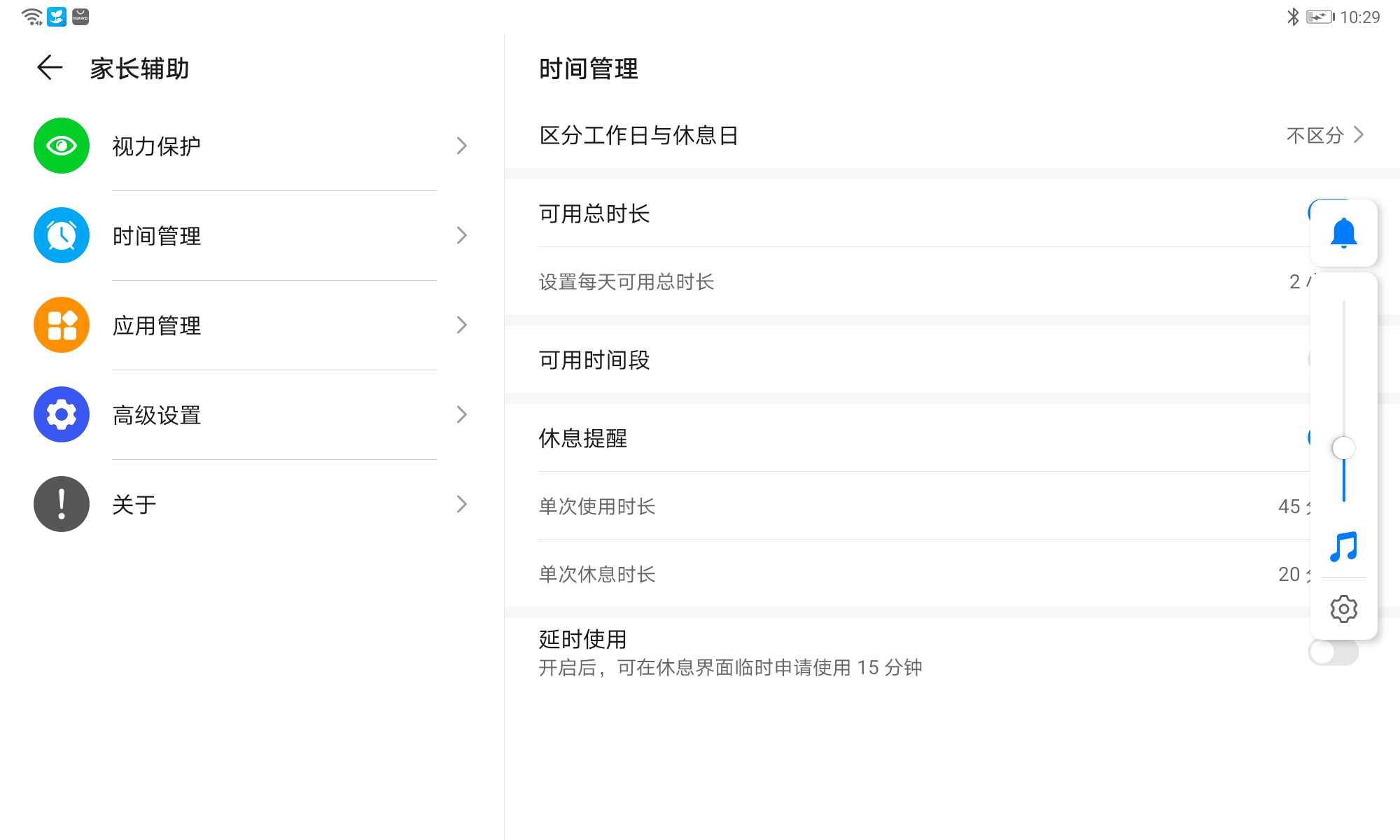This screenshot has width=1400, height=840.
Task: Expand the 应用管理 chevron
Action: point(461,325)
